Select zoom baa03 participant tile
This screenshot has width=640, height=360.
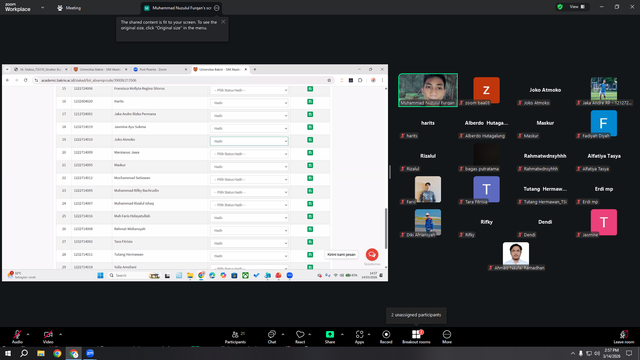coord(486,90)
